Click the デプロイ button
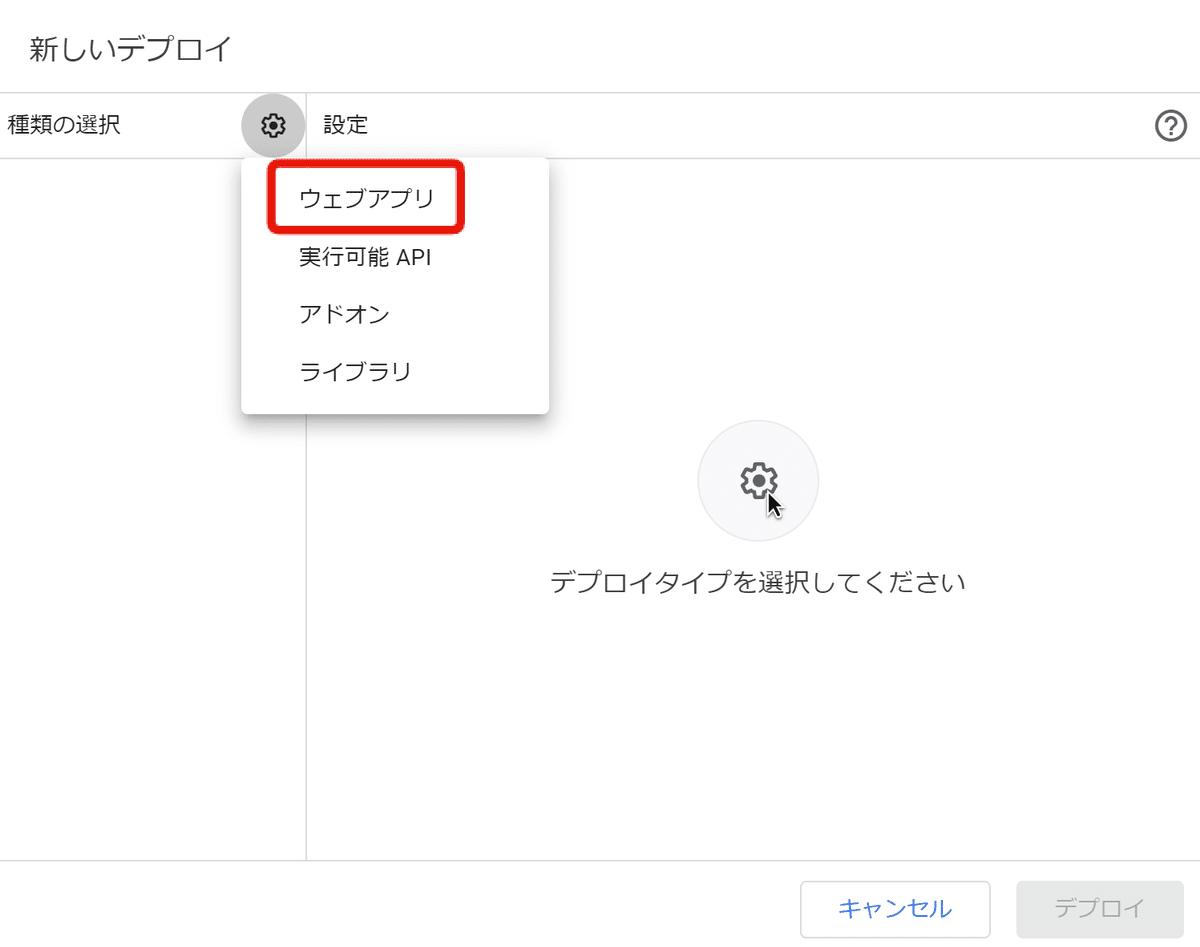 1100,909
